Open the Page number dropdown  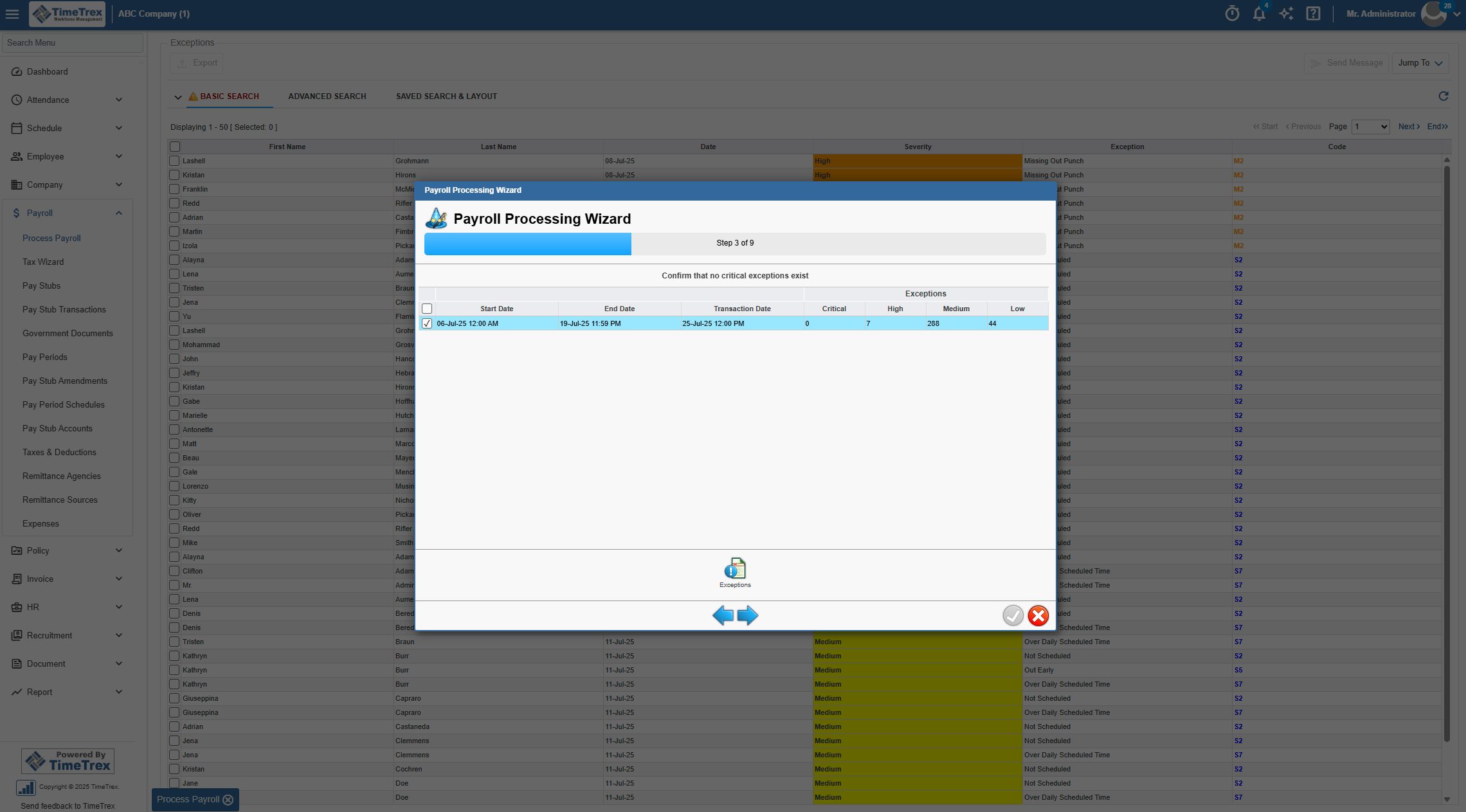coord(1370,126)
